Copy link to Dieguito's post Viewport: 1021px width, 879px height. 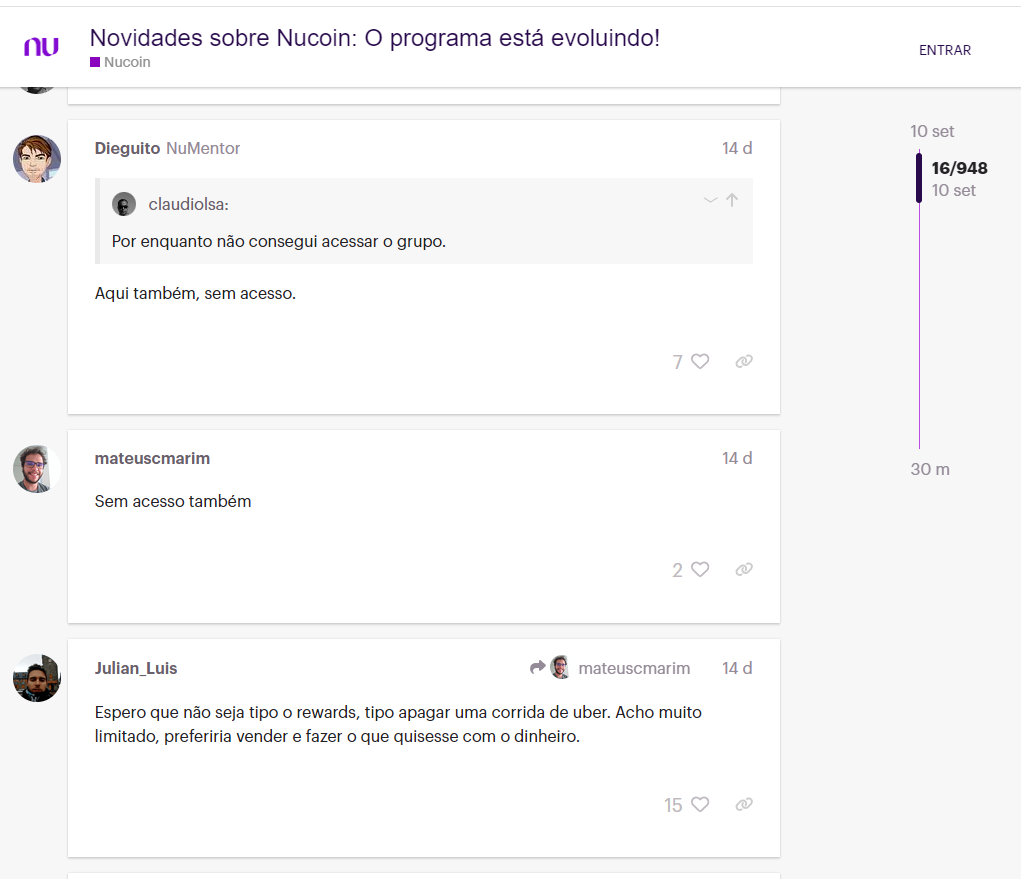tap(744, 361)
